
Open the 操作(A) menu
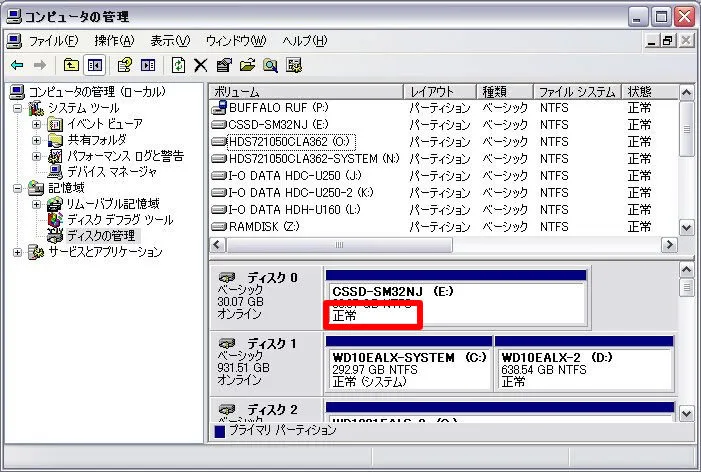[x=114, y=41]
